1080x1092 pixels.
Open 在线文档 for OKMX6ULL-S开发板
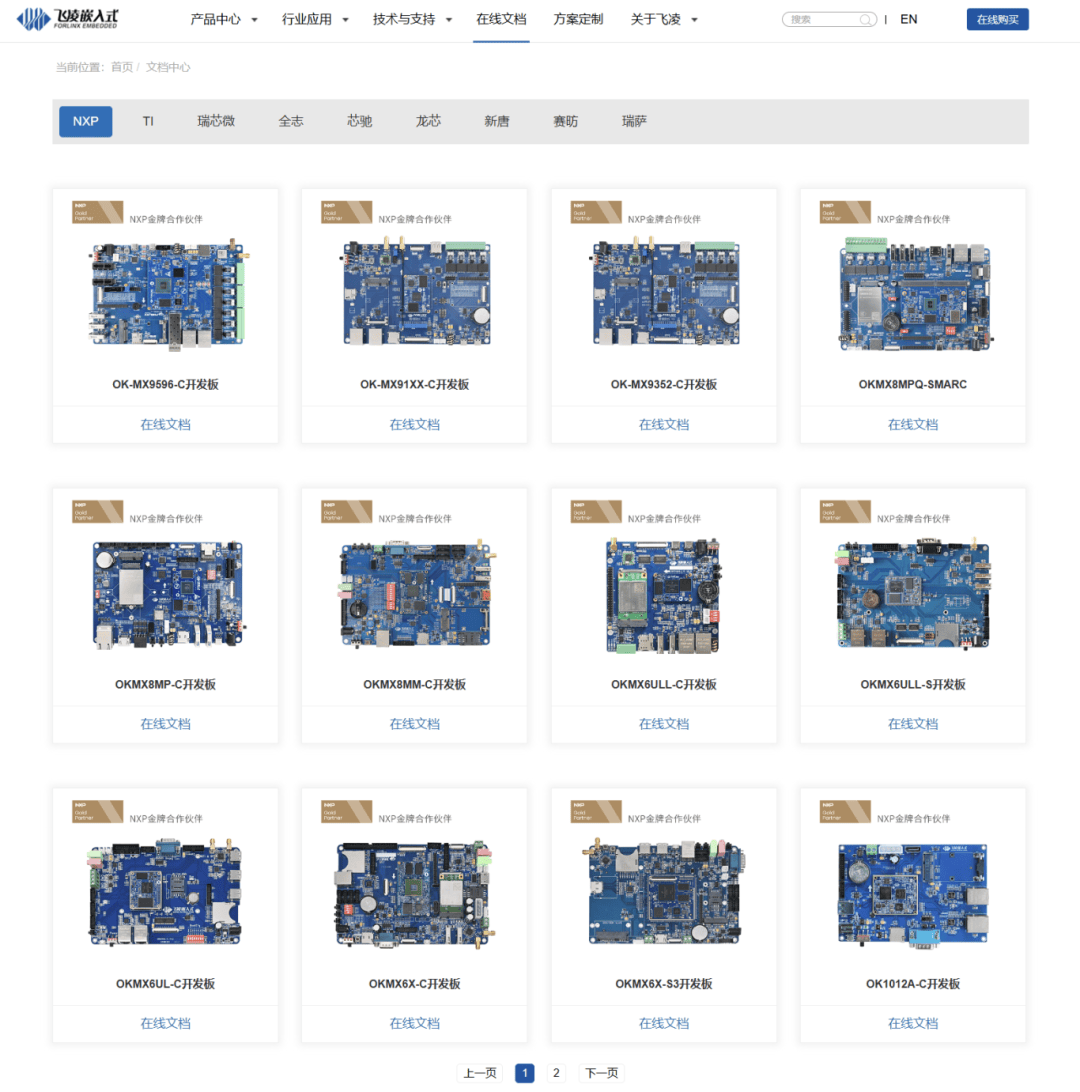[913, 724]
